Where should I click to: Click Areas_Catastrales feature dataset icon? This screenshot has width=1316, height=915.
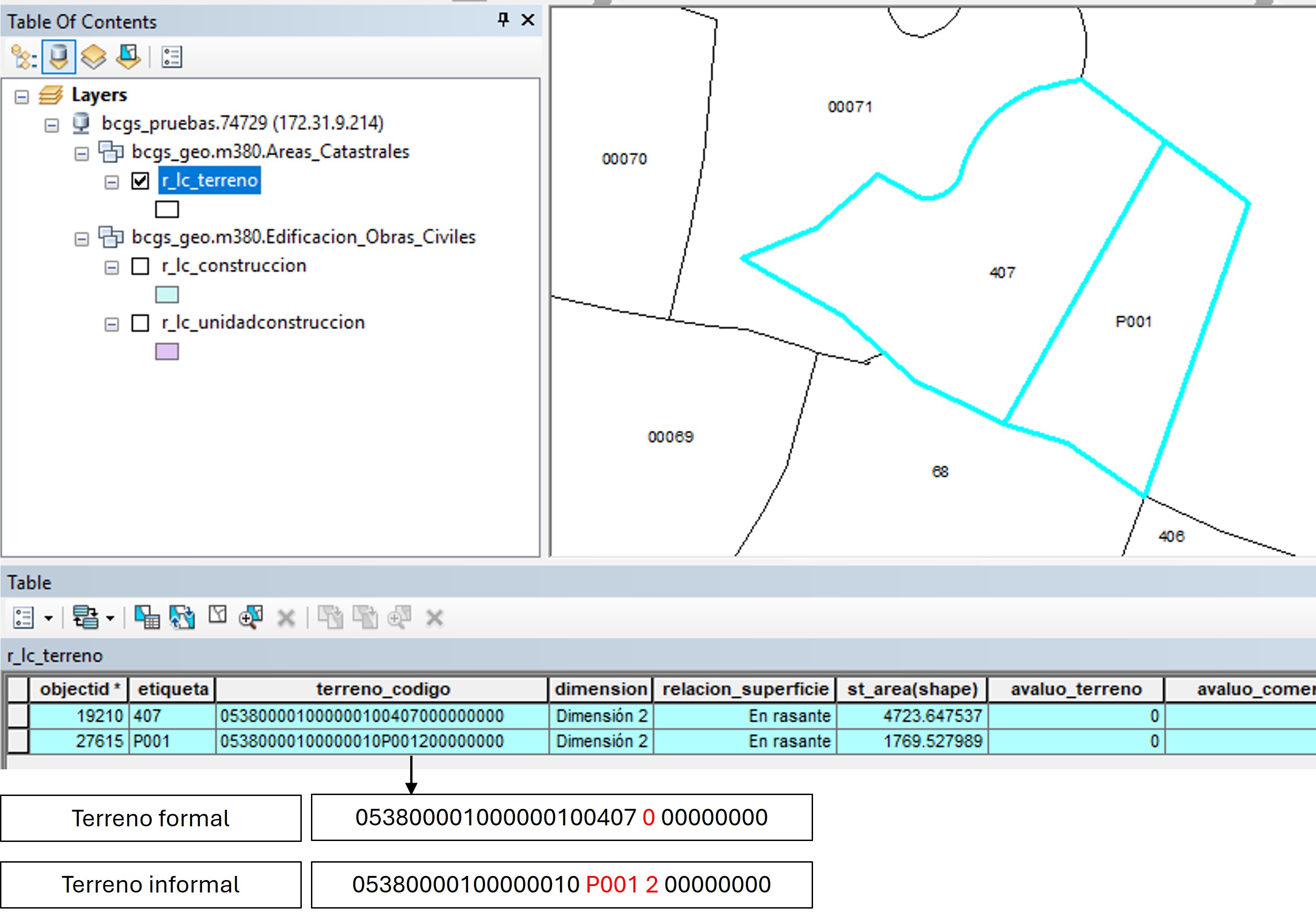click(111, 152)
